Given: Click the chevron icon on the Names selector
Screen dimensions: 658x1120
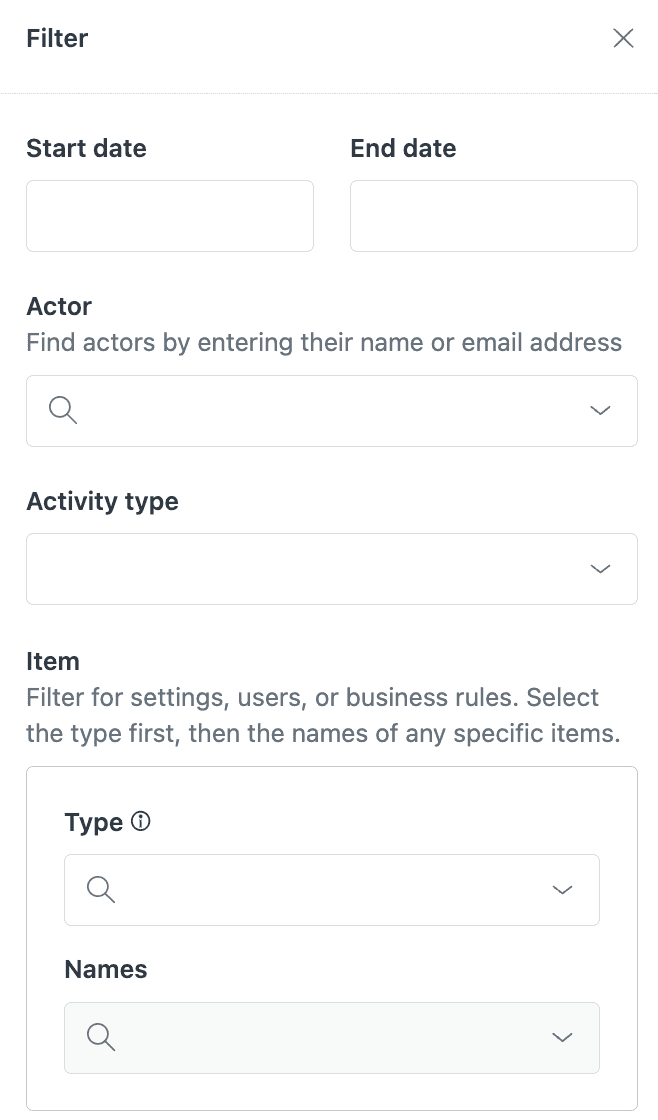Looking at the screenshot, I should (562, 1037).
